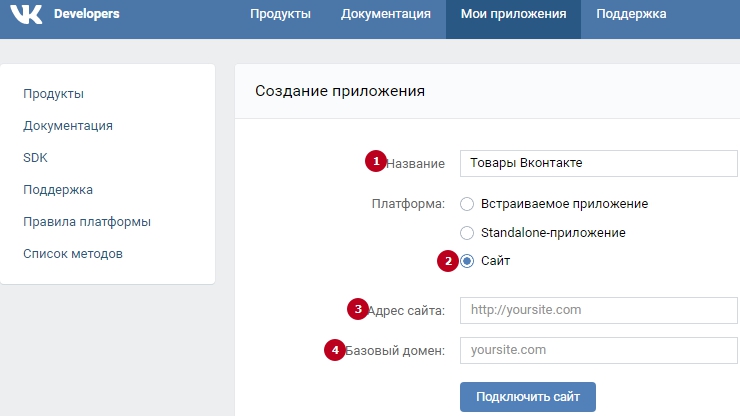Screen dimensions: 740x416
Task: Open Поддержка in the top navigation
Action: [x=631, y=14]
